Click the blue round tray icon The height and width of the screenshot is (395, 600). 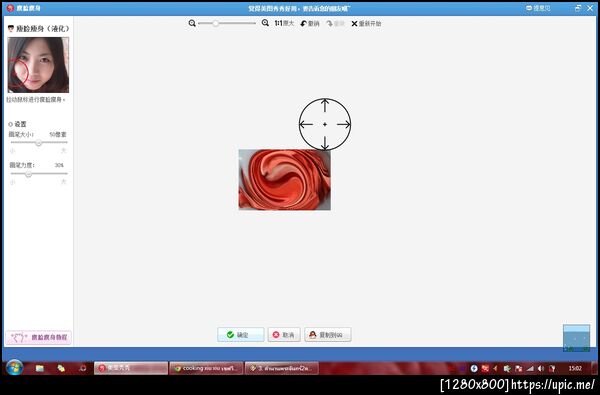pyautogui.click(x=474, y=368)
